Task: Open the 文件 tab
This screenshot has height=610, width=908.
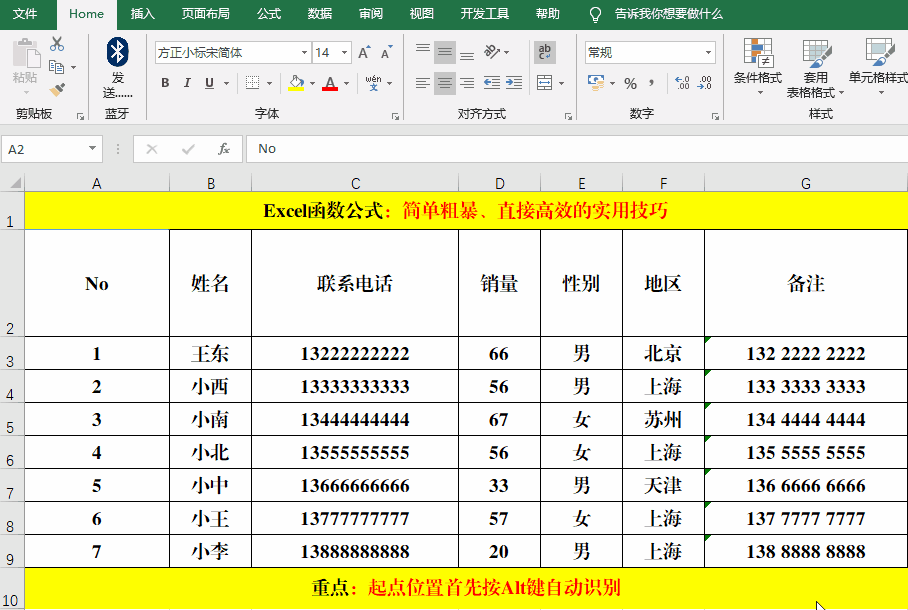Action: coord(25,13)
